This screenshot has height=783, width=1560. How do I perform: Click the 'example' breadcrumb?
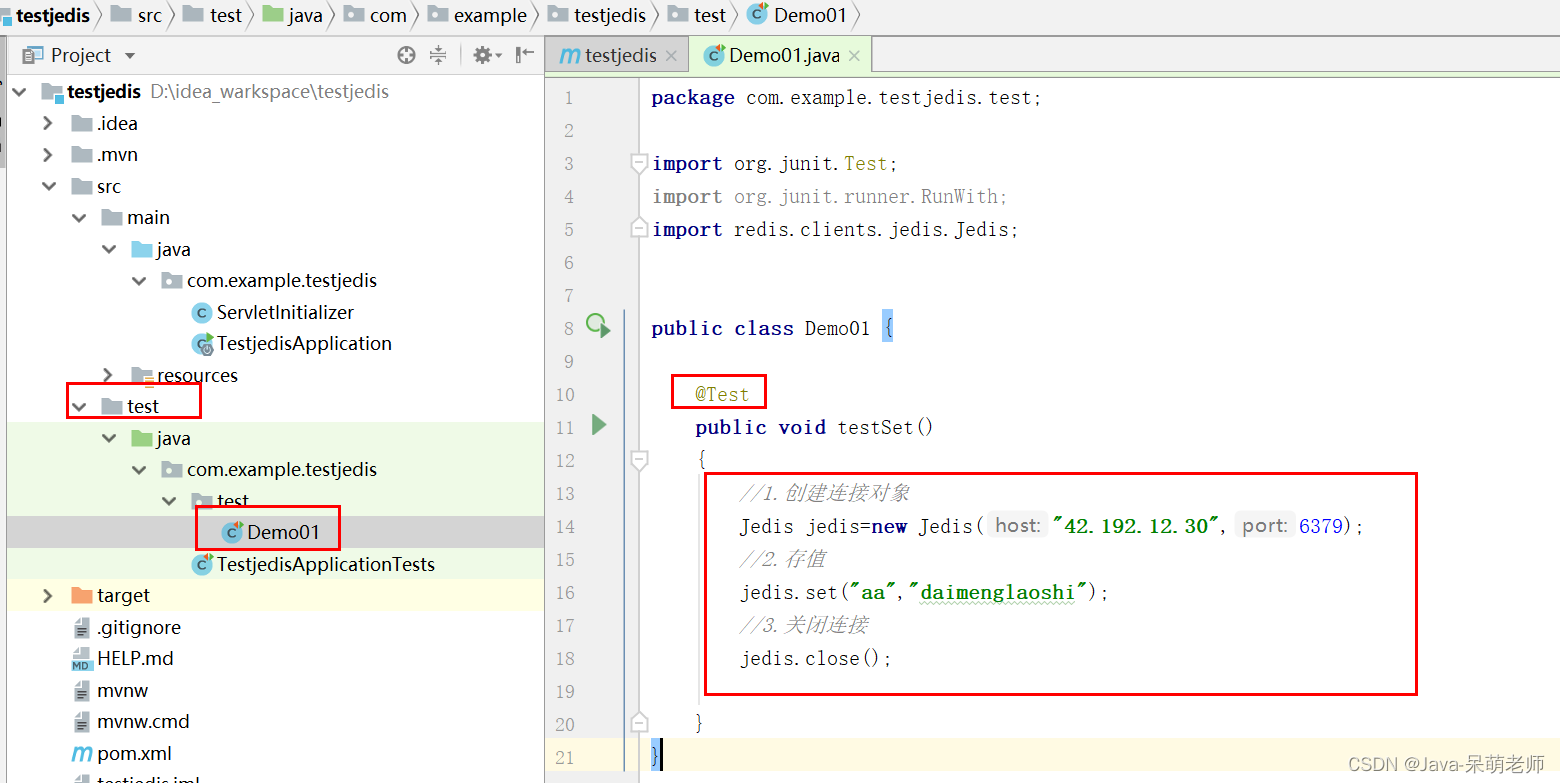490,15
